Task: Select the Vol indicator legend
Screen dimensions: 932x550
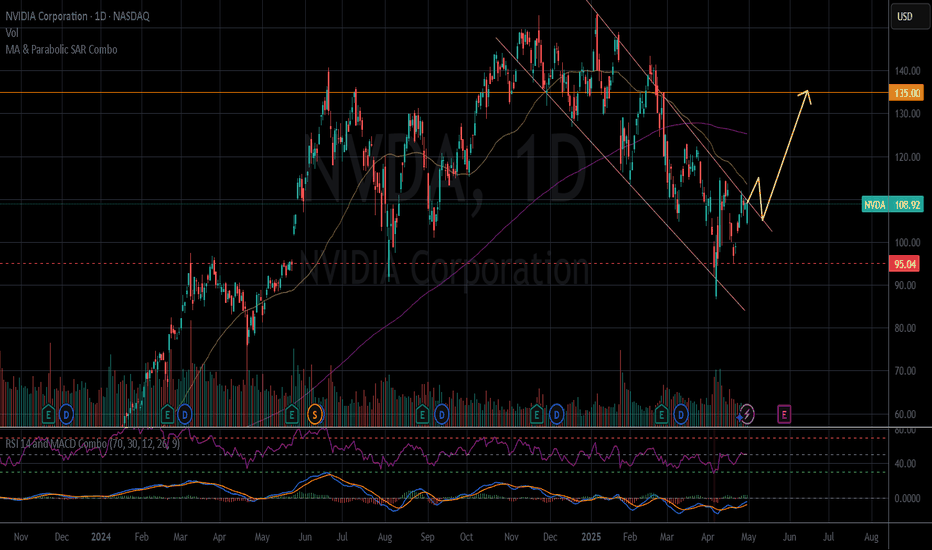Action: pyautogui.click(x=12, y=33)
